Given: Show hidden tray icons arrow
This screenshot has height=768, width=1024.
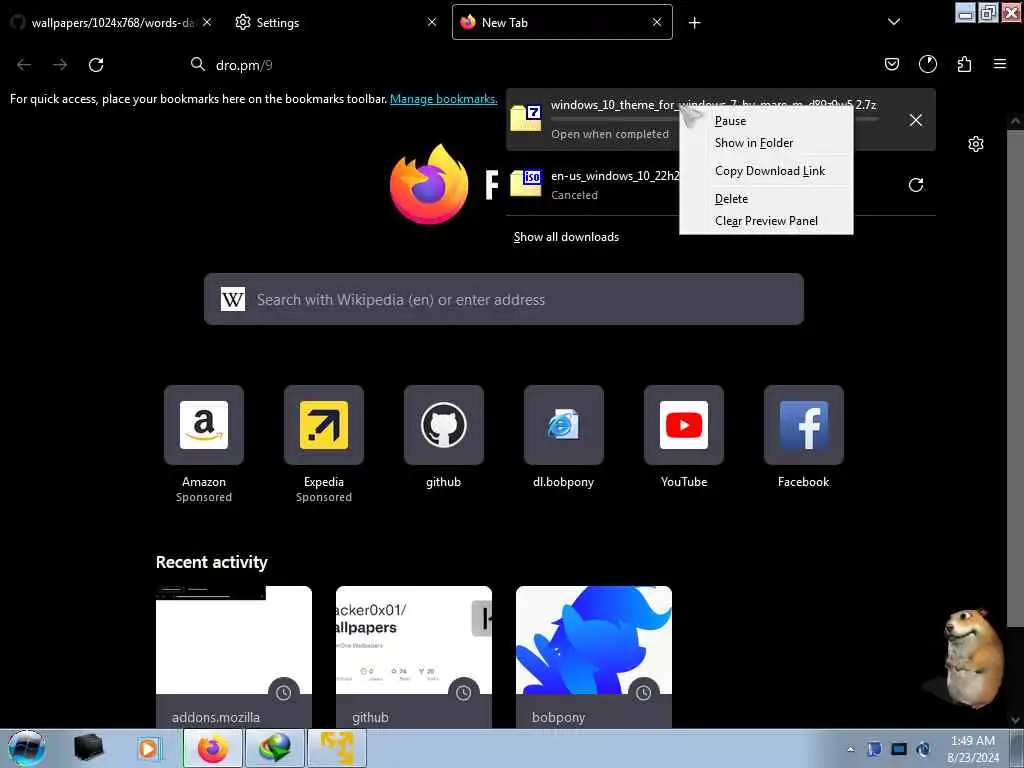Looking at the screenshot, I should click(x=850, y=749).
